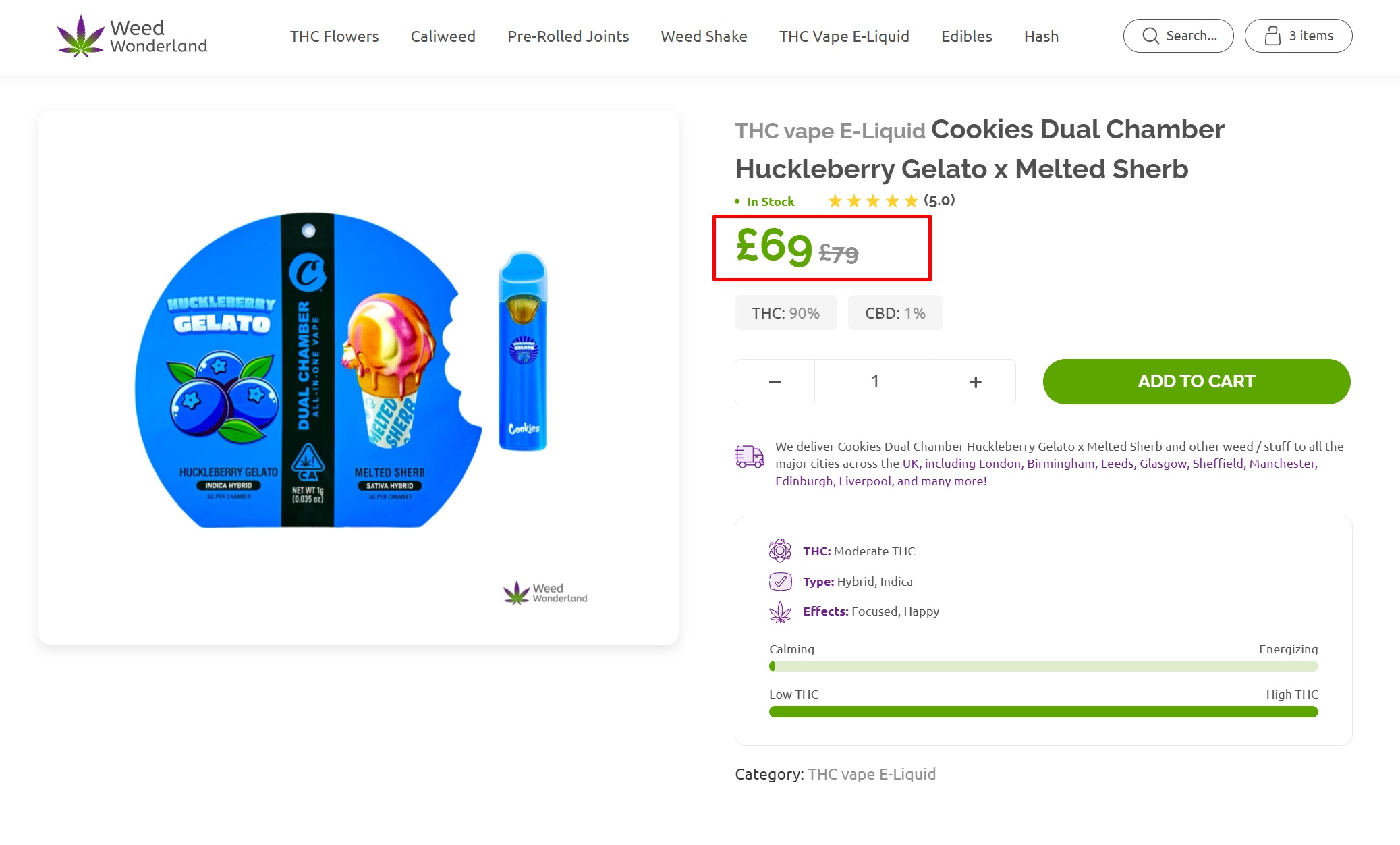
Task: Open the THC vape E-Liquid category link
Action: click(872, 774)
